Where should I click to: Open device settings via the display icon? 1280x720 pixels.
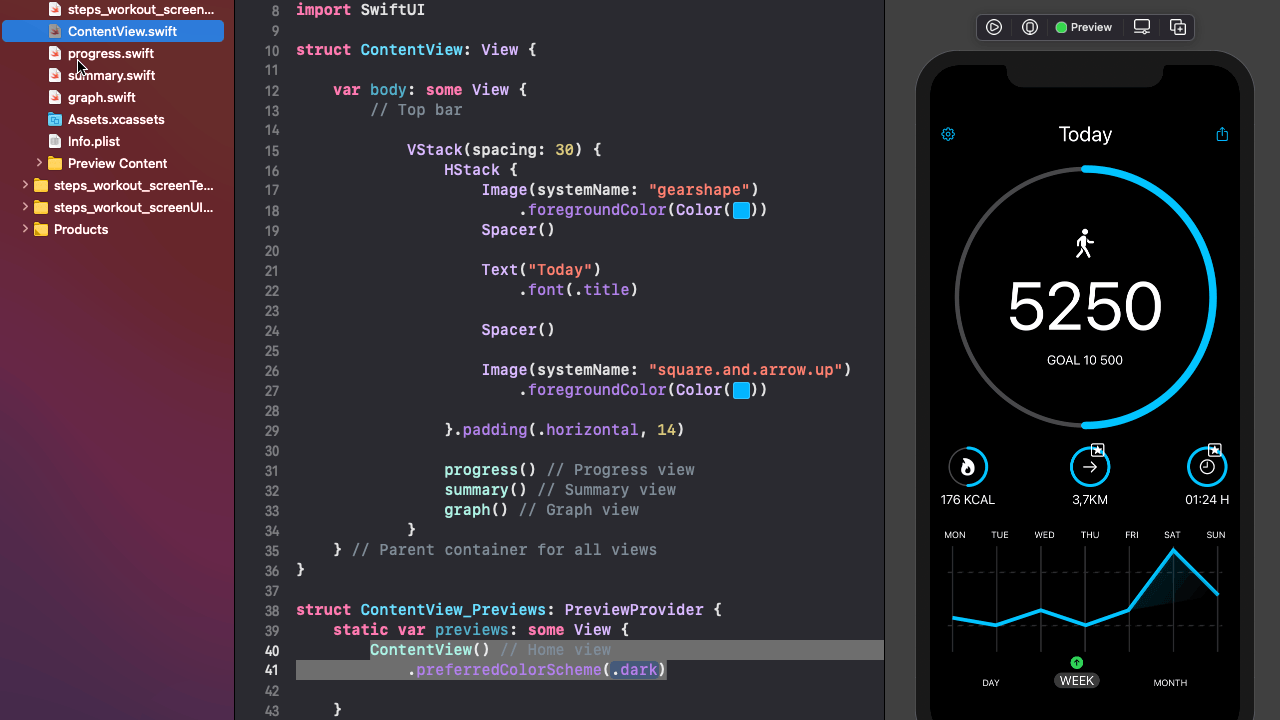1141,27
